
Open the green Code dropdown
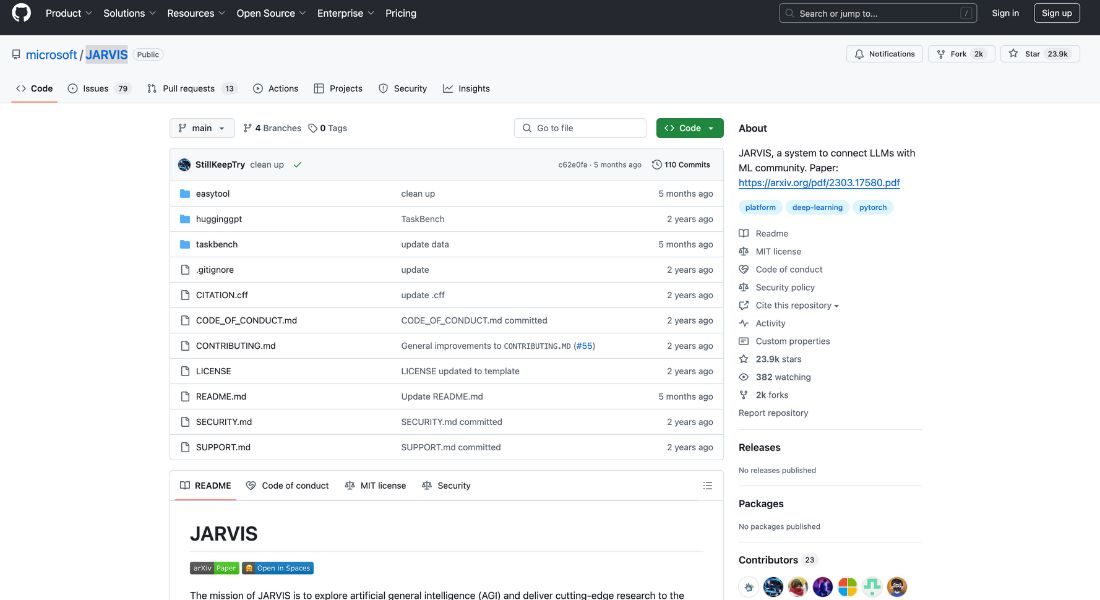689,127
